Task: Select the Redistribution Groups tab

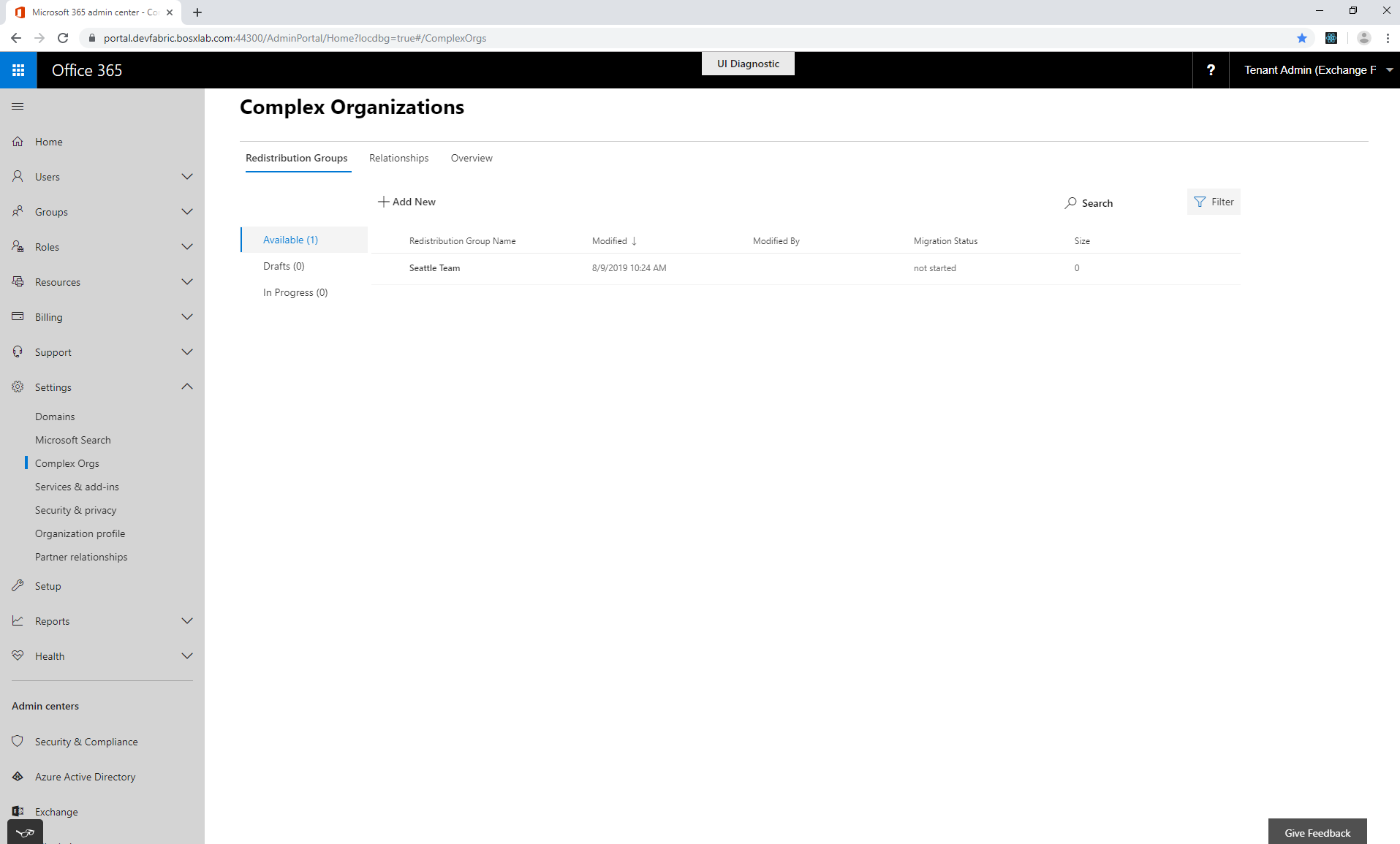Action: [297, 158]
